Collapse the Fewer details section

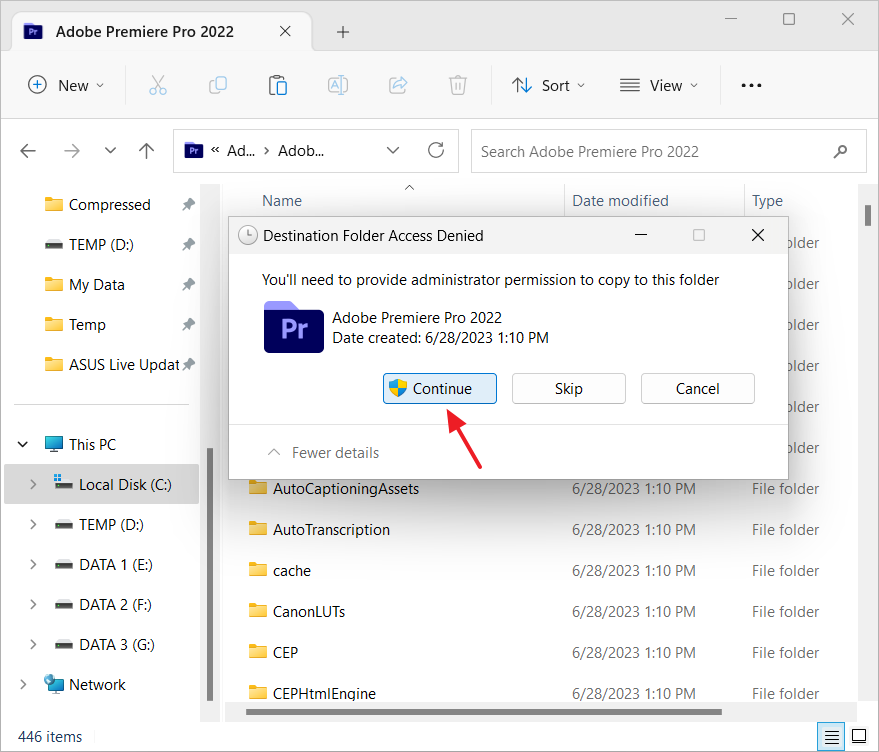323,453
